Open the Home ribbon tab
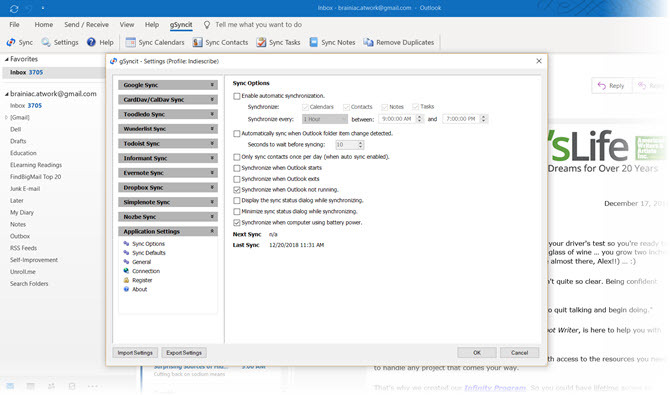 tap(44, 25)
